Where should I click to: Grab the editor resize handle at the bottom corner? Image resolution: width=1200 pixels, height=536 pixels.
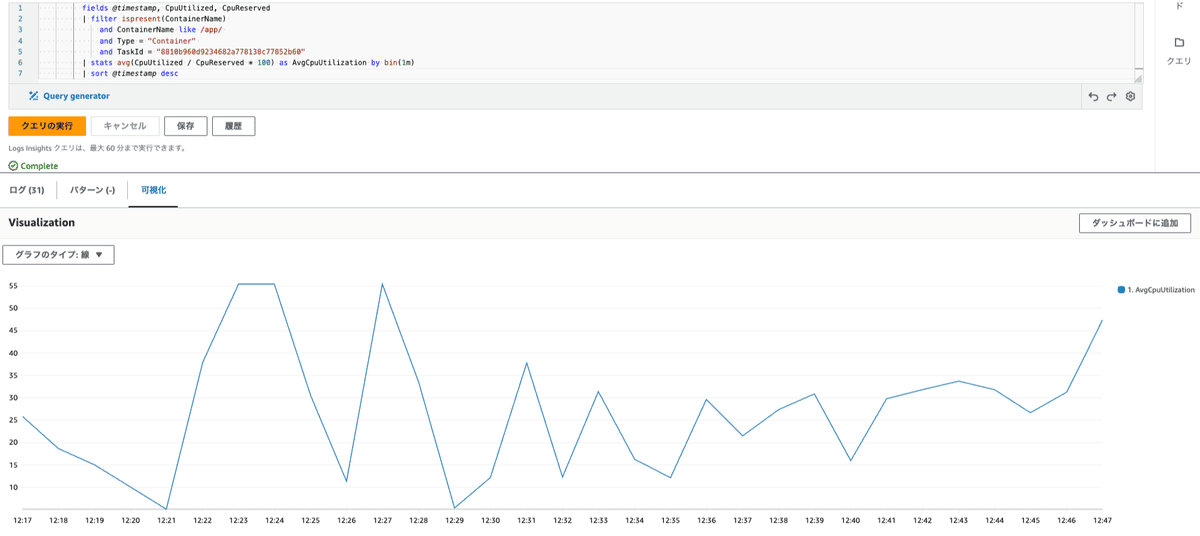1137,78
